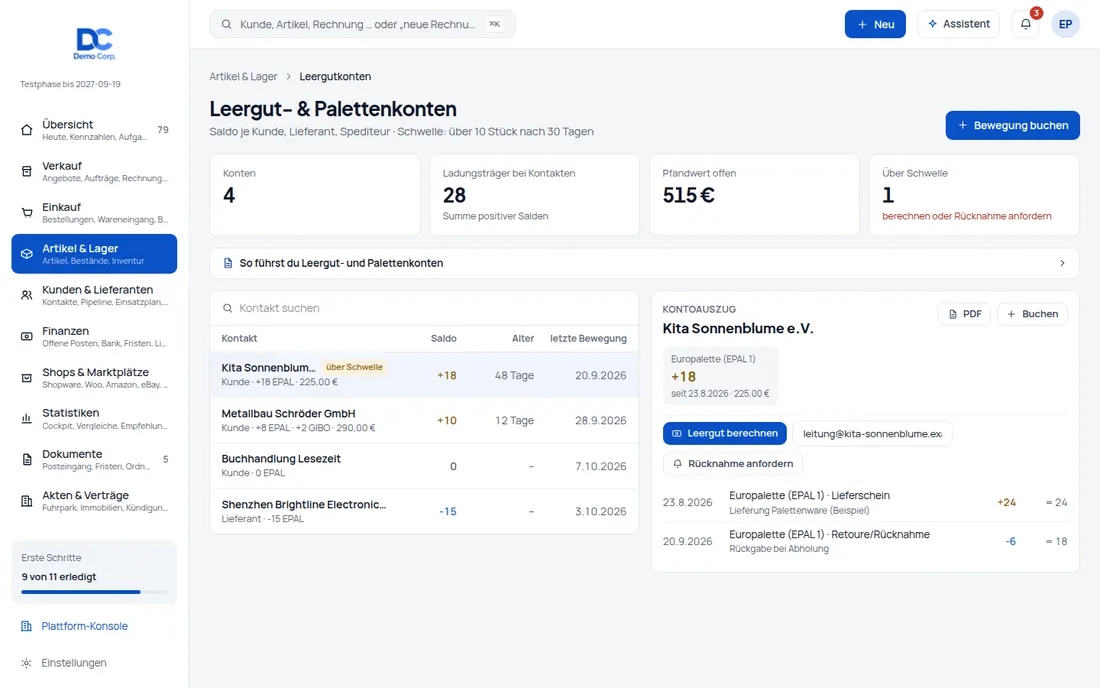Open the EP user avatar menu

1065,24
